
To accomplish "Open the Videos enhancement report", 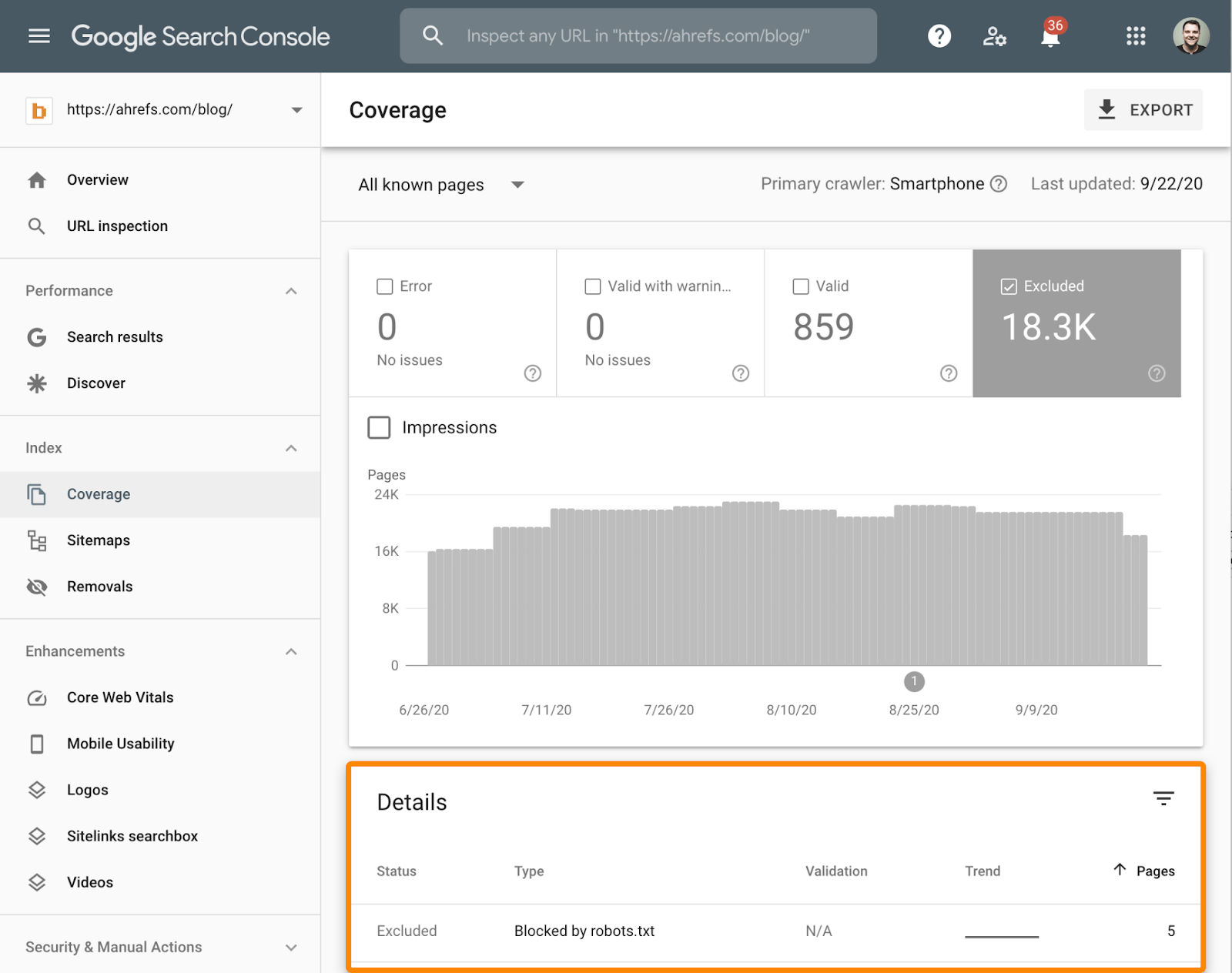I will pyautogui.click(x=160, y=882).
